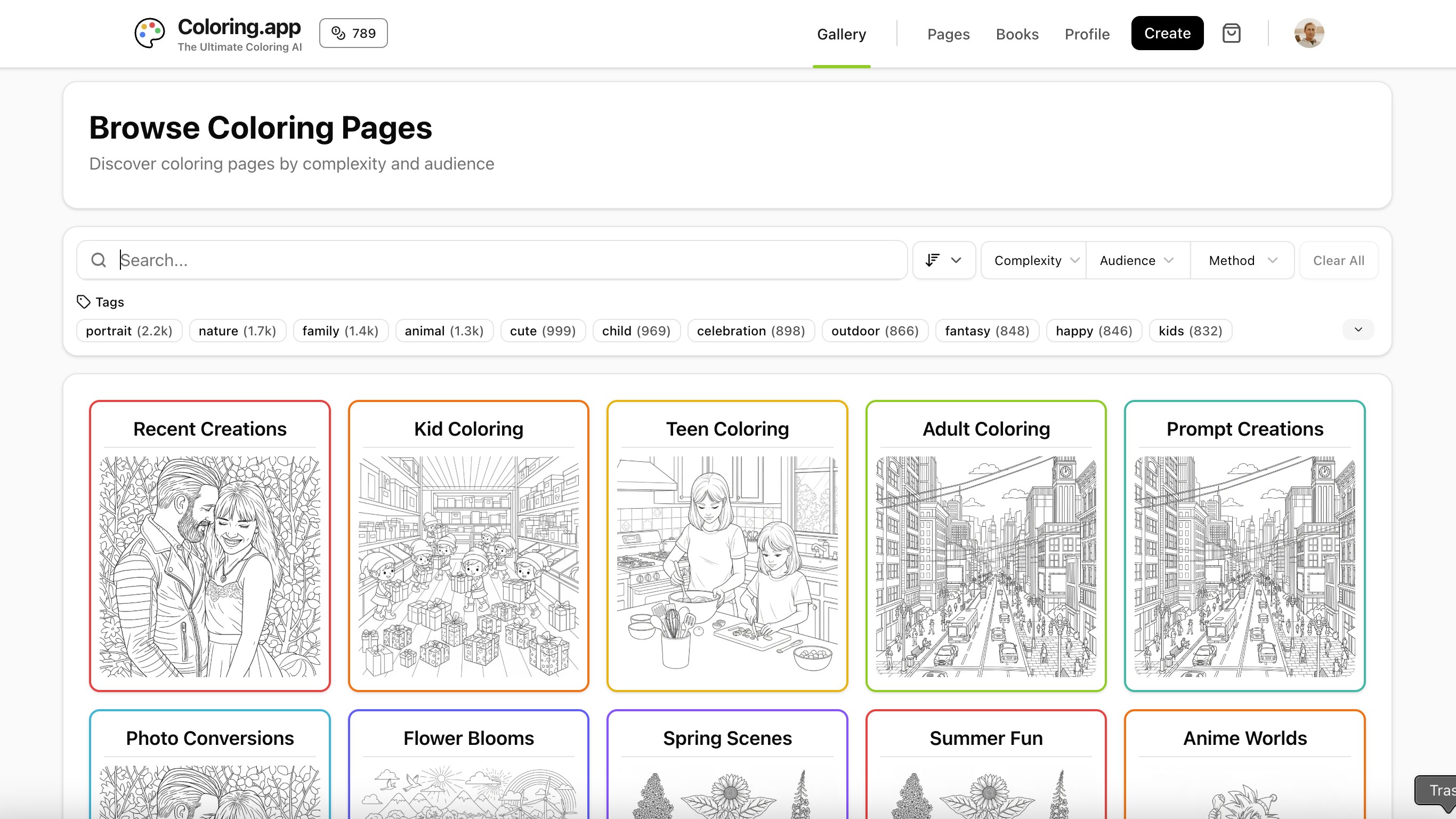The width and height of the screenshot is (1456, 819).
Task: Open the Complexity filter dropdown
Action: point(1033,260)
